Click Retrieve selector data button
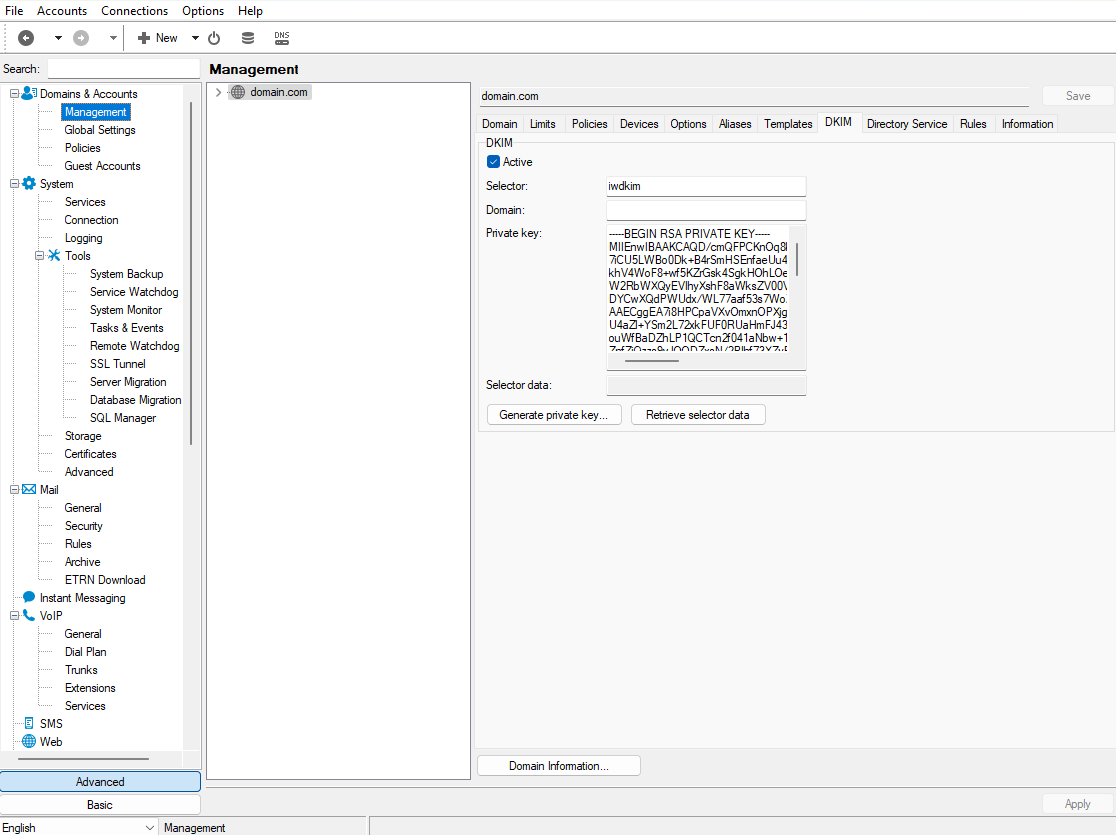This screenshot has width=1116, height=835. coord(697,415)
